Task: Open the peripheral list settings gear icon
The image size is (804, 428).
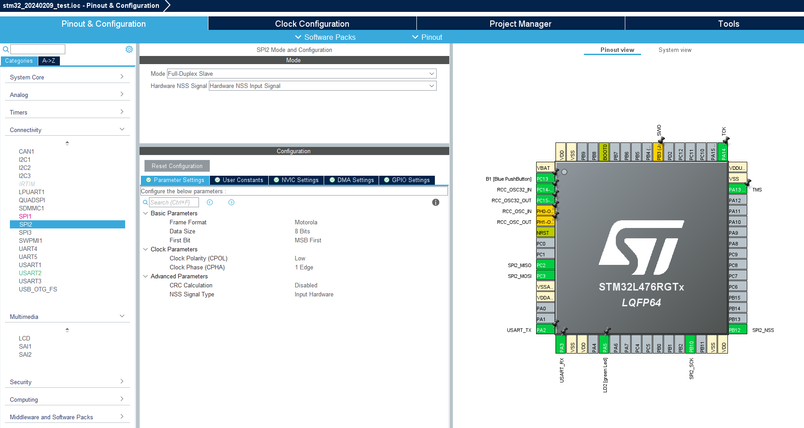Action: (x=129, y=49)
